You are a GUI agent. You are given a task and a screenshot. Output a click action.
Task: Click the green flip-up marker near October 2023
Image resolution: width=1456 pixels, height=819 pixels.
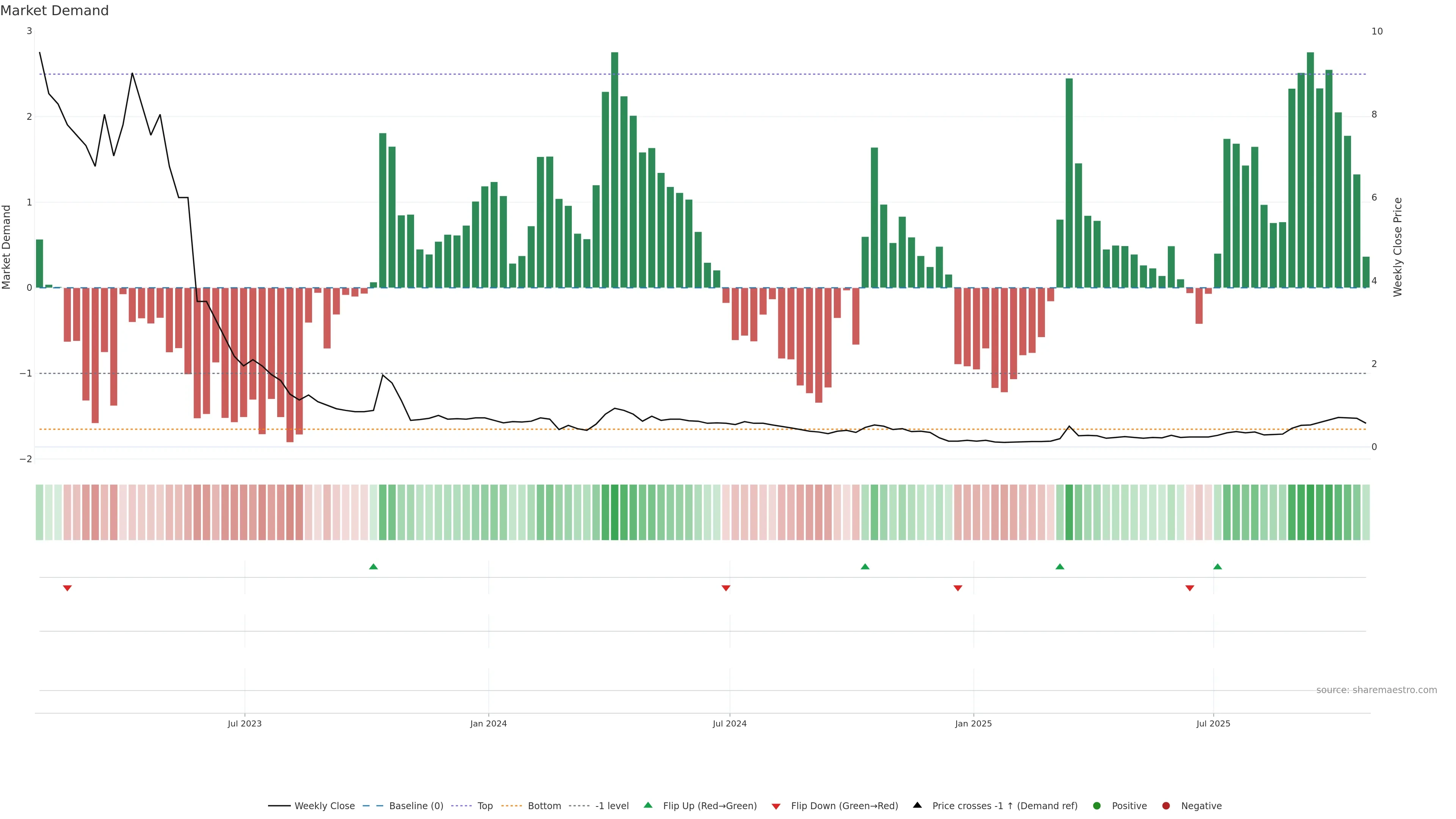[x=373, y=566]
